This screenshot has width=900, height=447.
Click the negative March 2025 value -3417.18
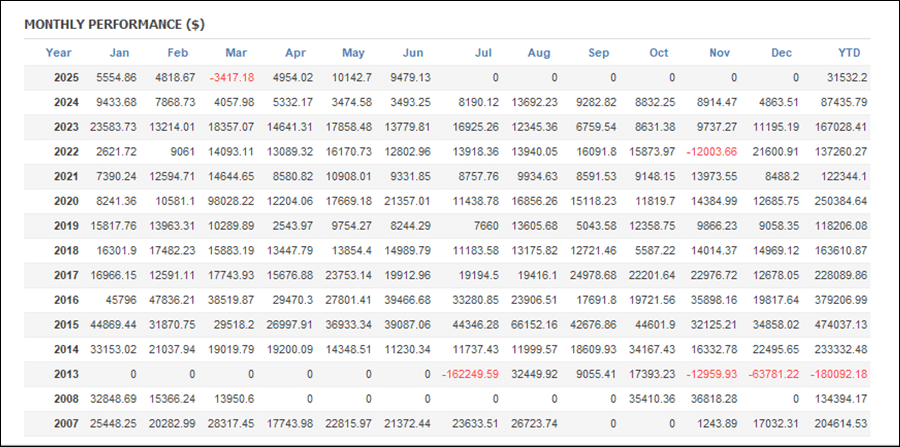233,77
